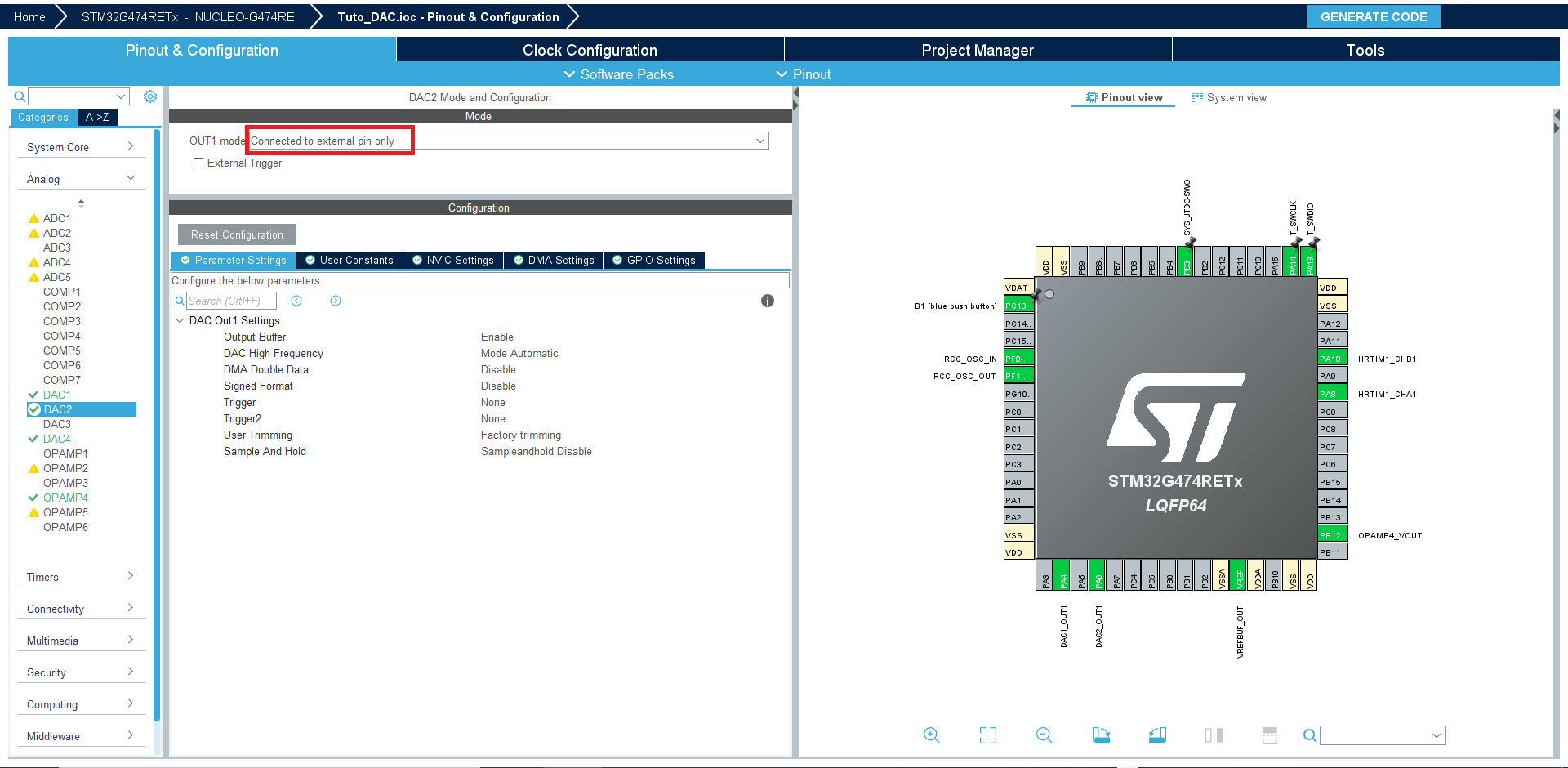This screenshot has height=768, width=1568.
Task: Click the peripheral search magnifier icon
Action: (x=20, y=96)
